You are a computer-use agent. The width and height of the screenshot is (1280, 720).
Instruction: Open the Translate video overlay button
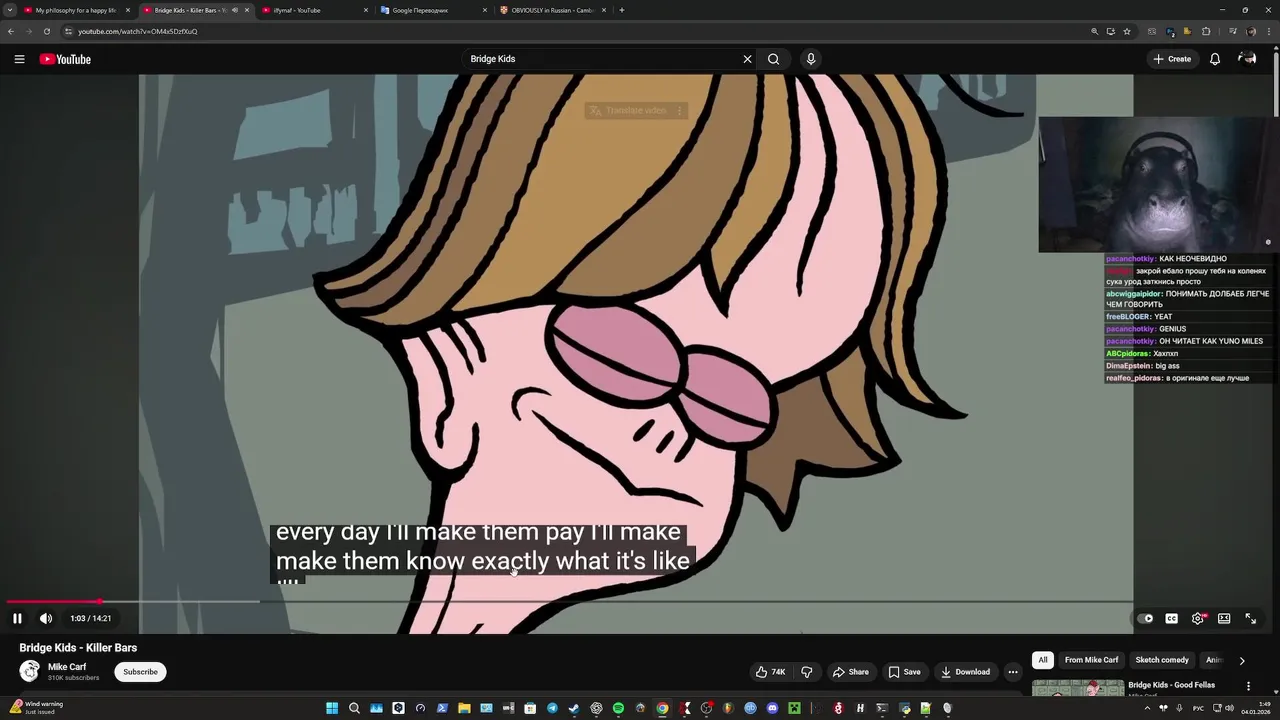click(628, 110)
